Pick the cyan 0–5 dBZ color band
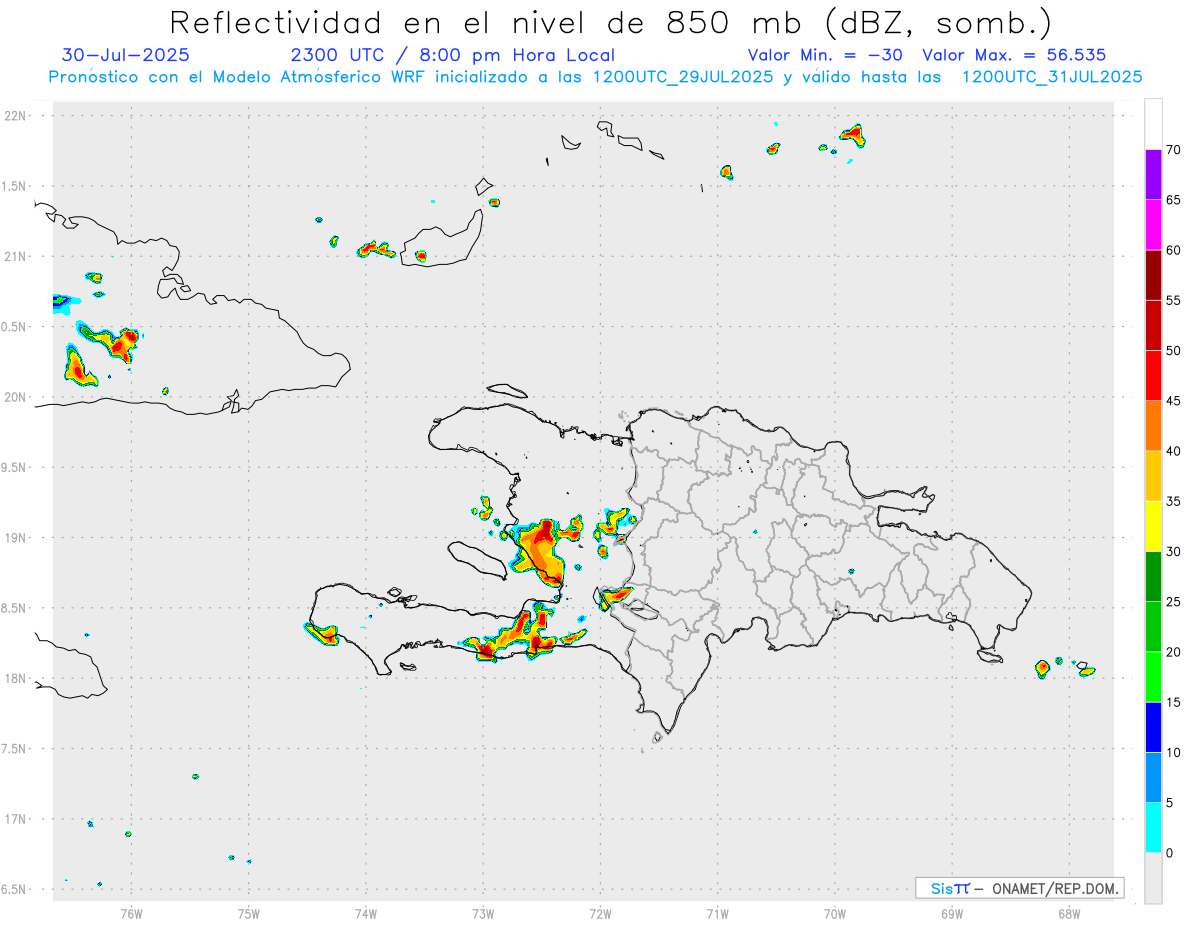The width and height of the screenshot is (1200, 927). [x=1153, y=828]
